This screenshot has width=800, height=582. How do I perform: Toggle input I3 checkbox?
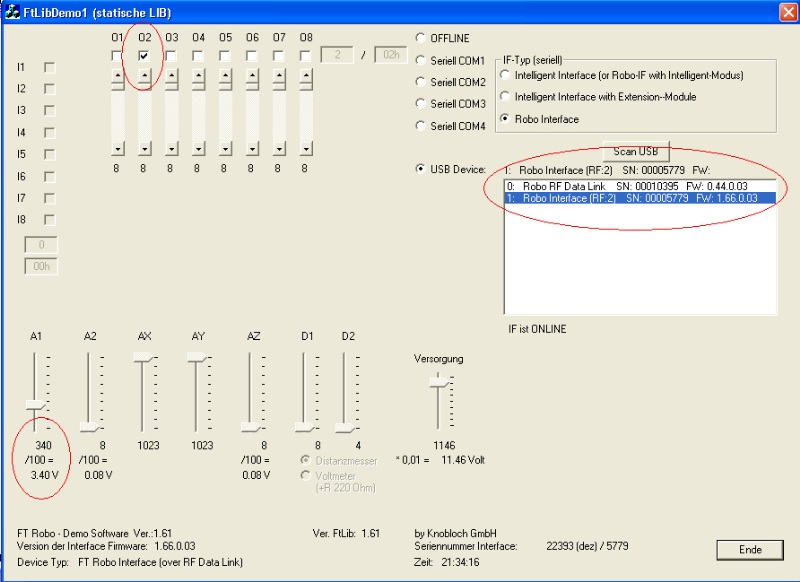point(49,110)
